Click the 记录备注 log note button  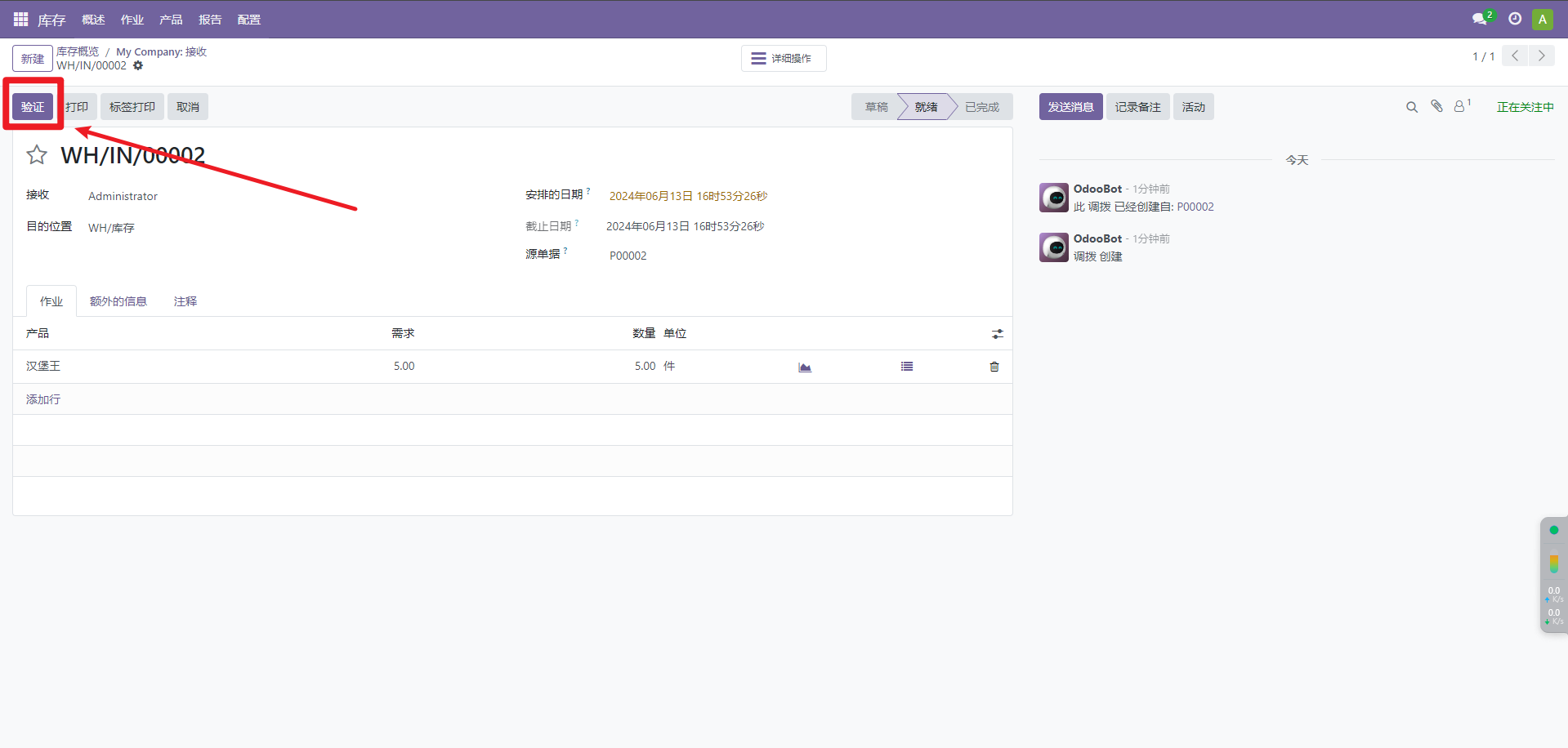click(x=1138, y=107)
